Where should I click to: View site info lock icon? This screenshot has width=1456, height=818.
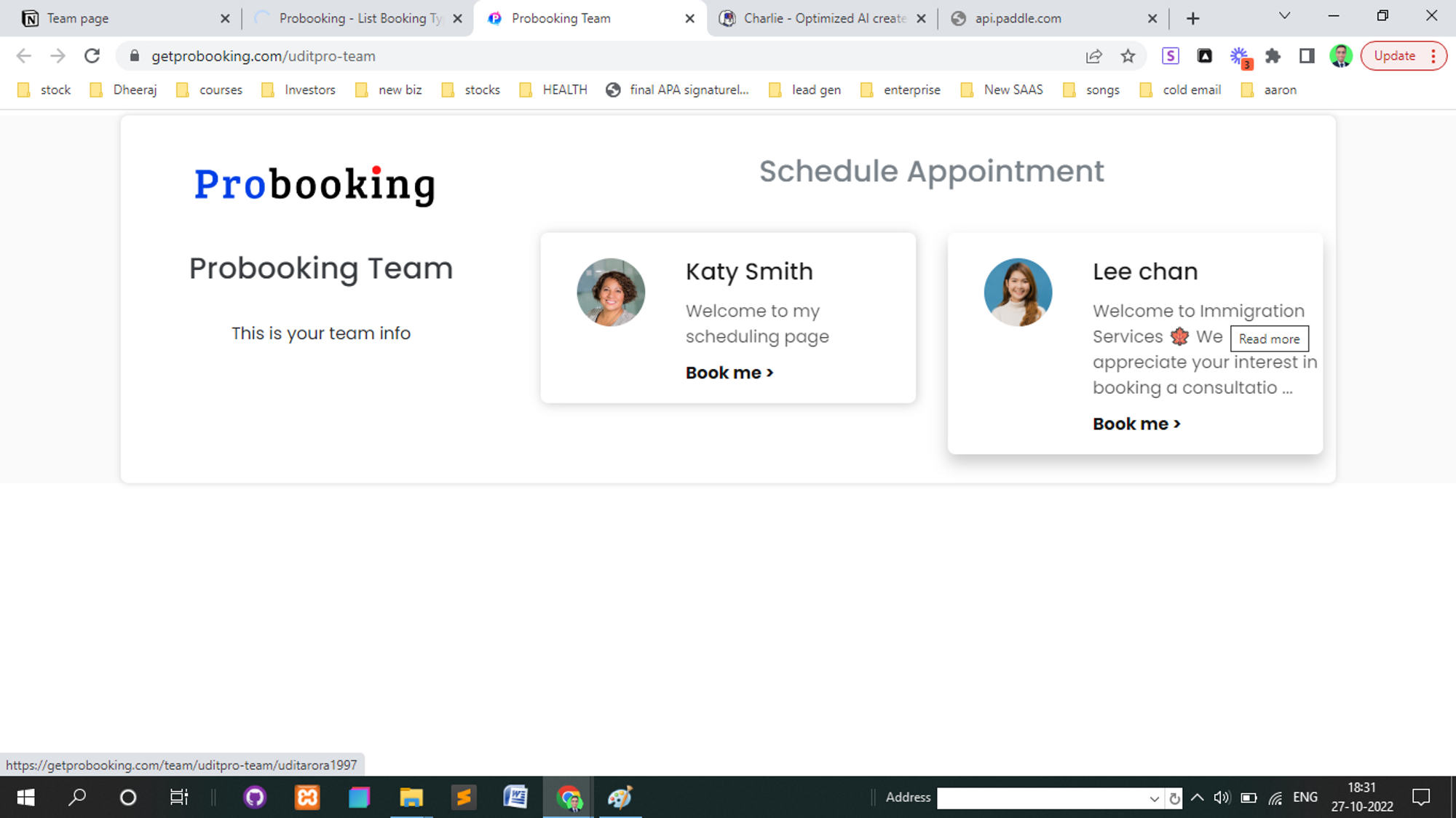click(x=134, y=56)
